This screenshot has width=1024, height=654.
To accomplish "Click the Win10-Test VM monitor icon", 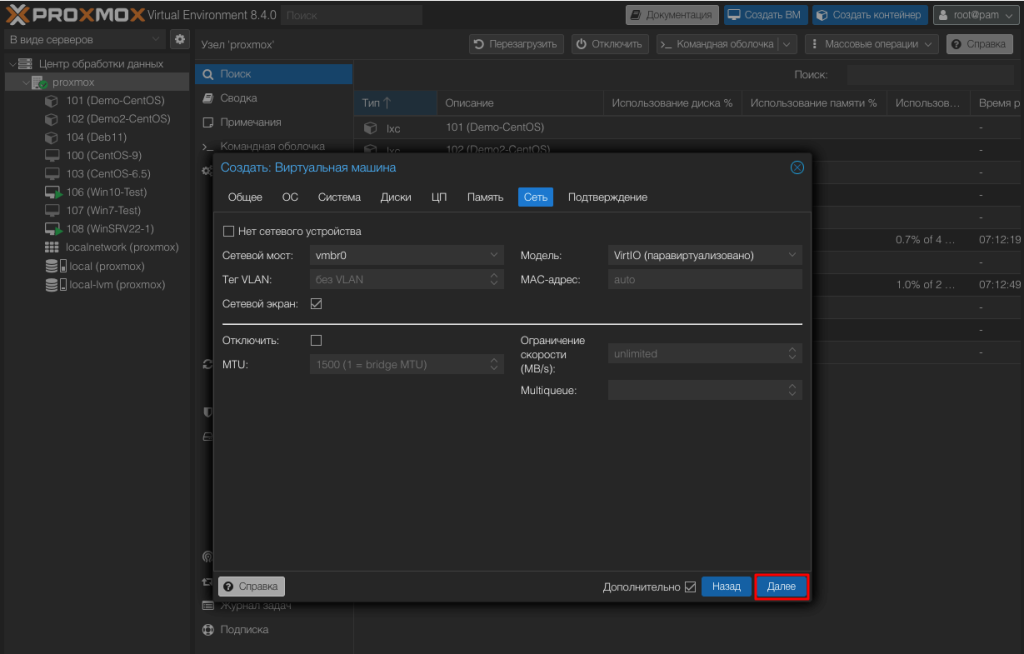I will 53,192.
